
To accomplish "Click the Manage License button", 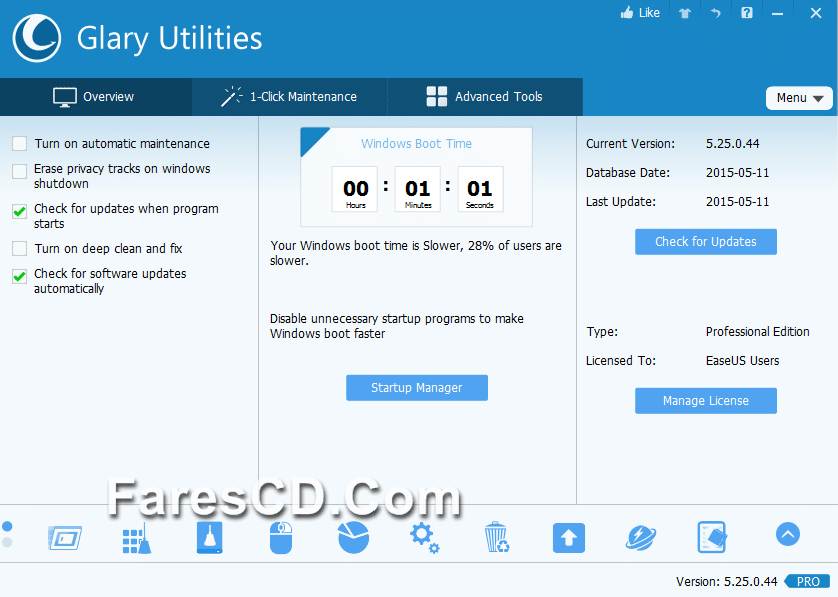I will pyautogui.click(x=705, y=401).
